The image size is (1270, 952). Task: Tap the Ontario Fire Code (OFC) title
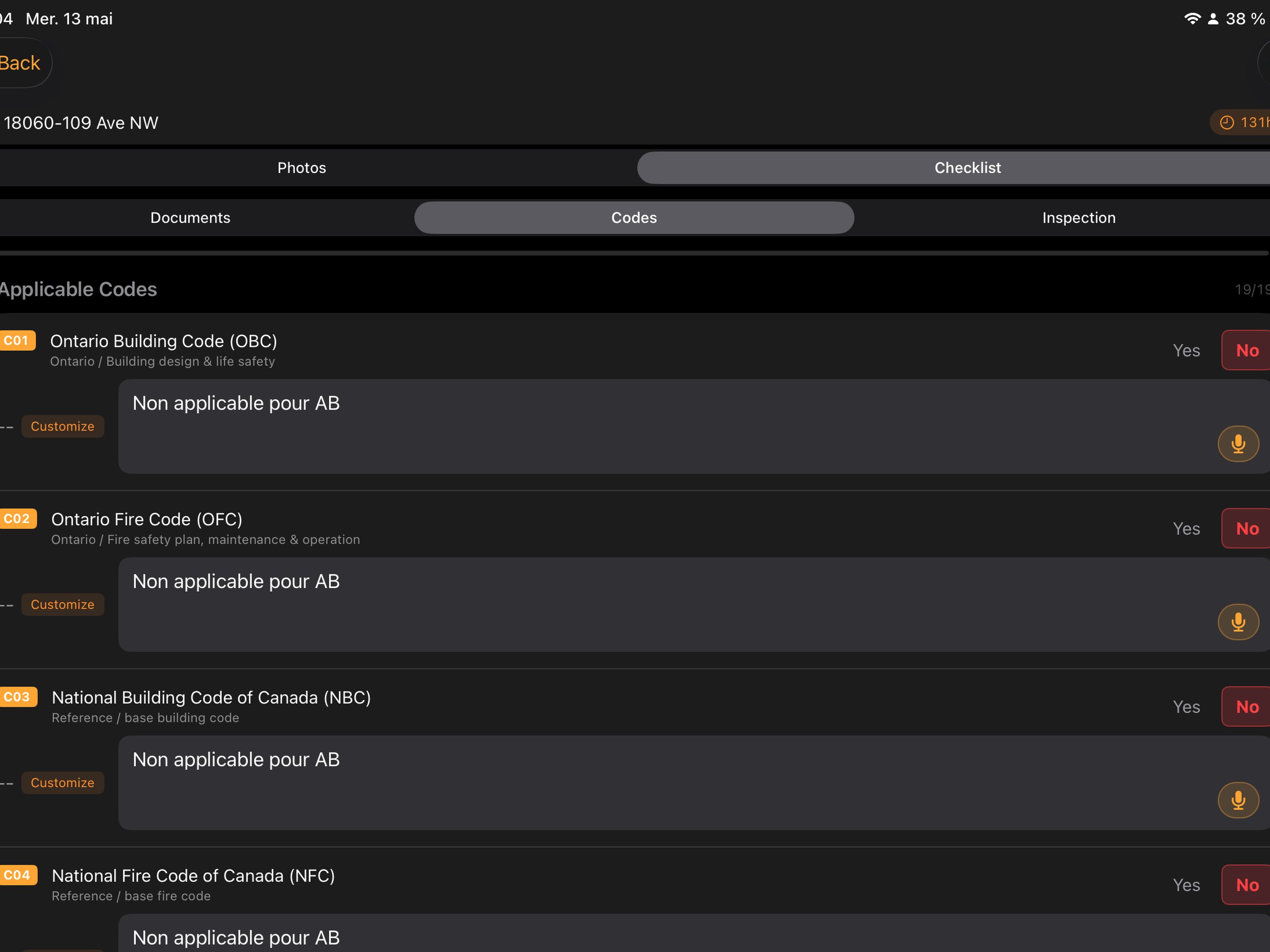click(x=147, y=519)
